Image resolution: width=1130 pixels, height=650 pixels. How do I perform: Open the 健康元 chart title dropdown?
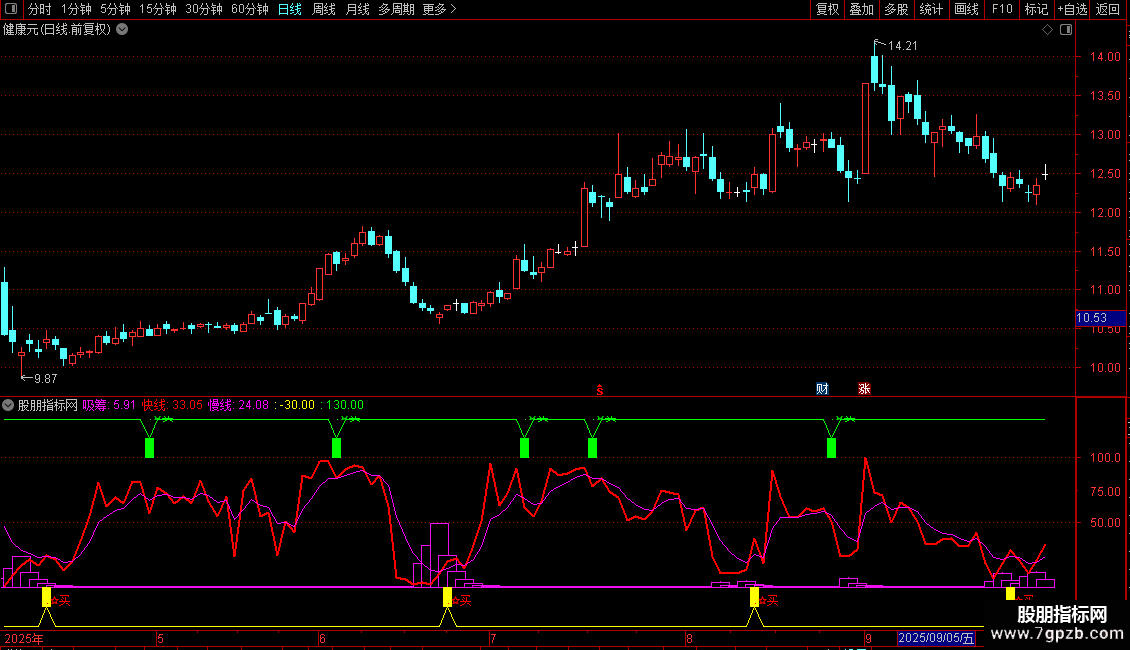[122, 30]
